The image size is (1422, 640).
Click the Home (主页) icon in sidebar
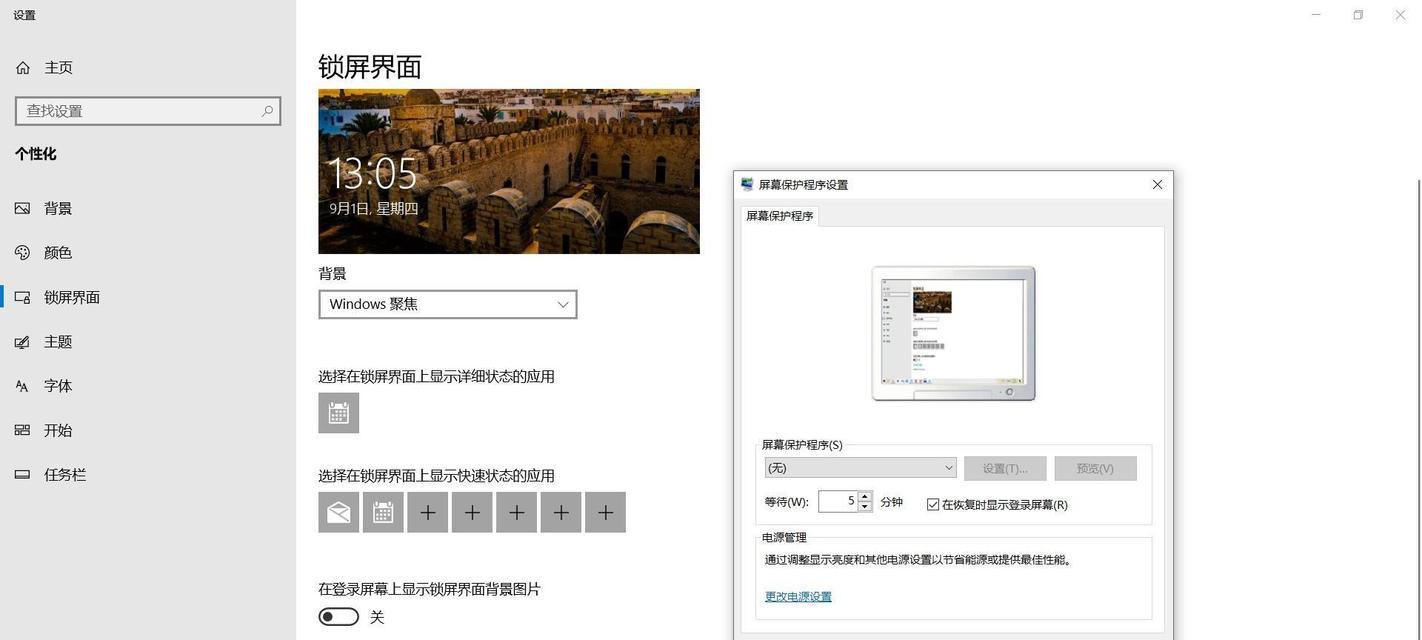pyautogui.click(x=23, y=68)
